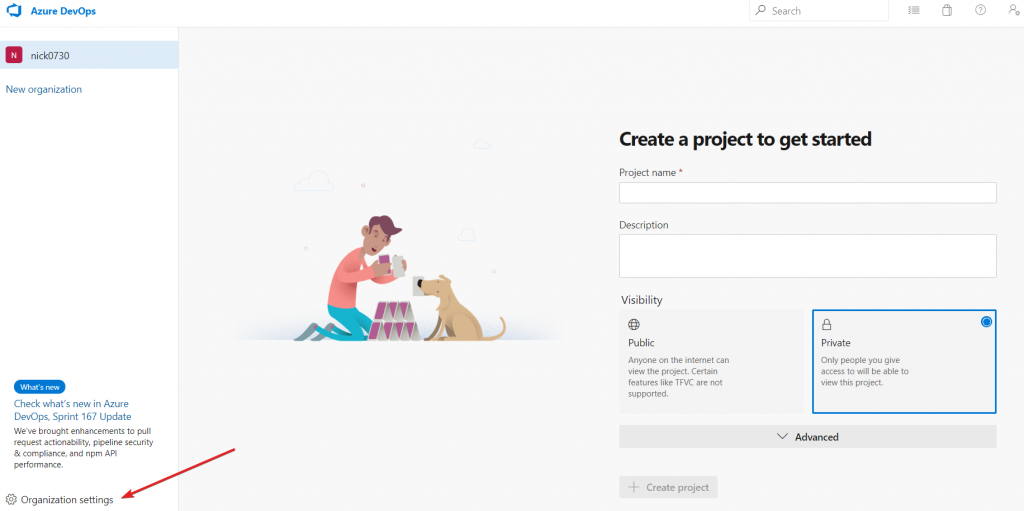Open Organization settings
Viewport: 1024px width, 511px height.
(59, 500)
